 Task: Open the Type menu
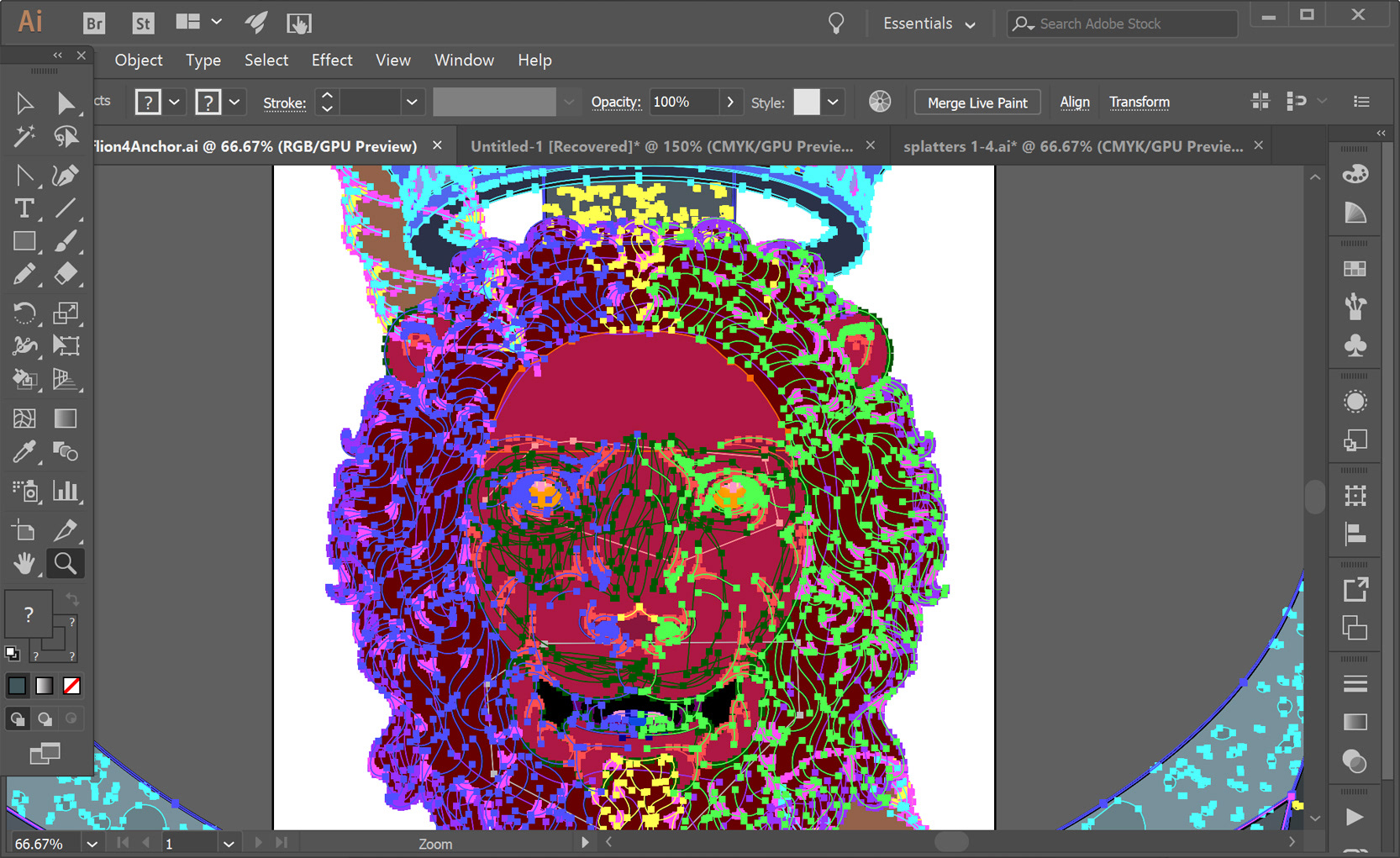[x=203, y=61]
